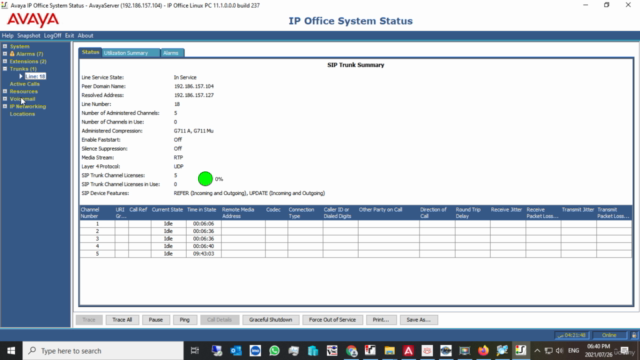The height and width of the screenshot is (360, 640).
Task: Open Locations in the navigation tree
Action: [22, 114]
